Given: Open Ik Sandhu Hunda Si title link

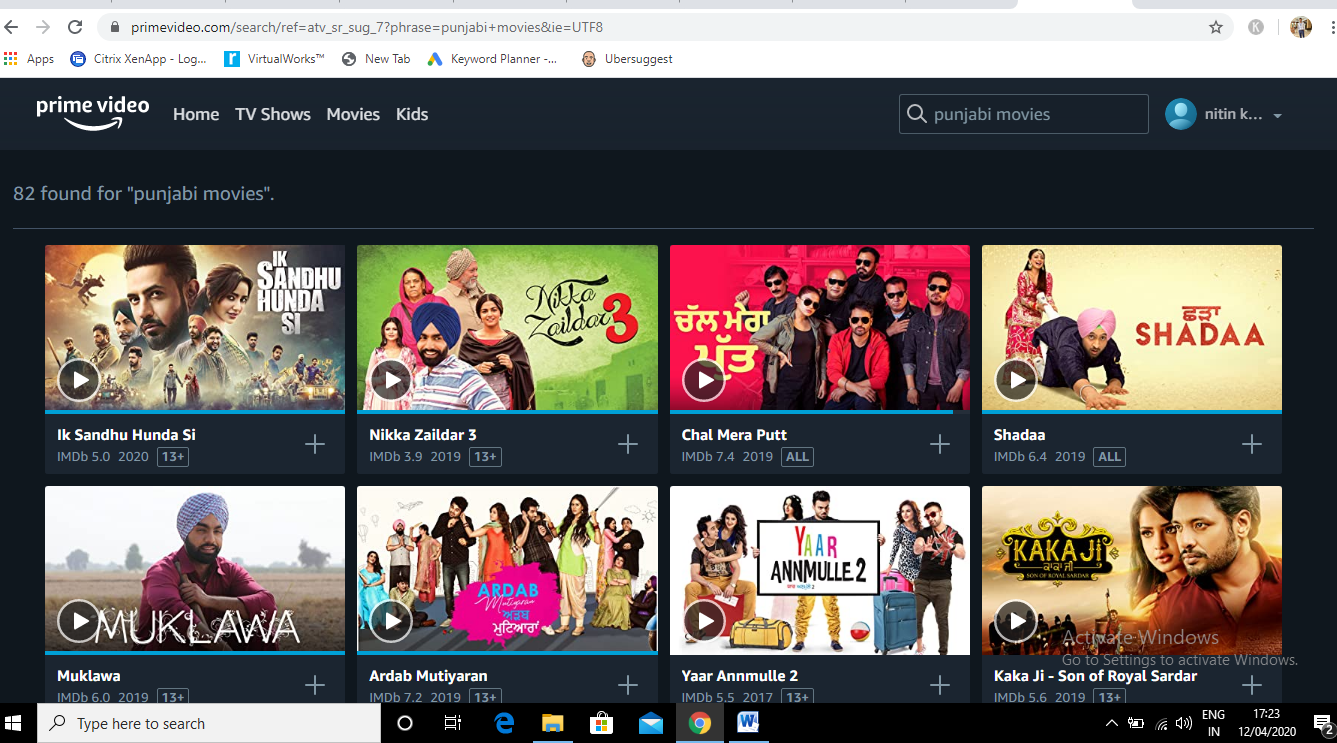Looking at the screenshot, I should click(126, 435).
